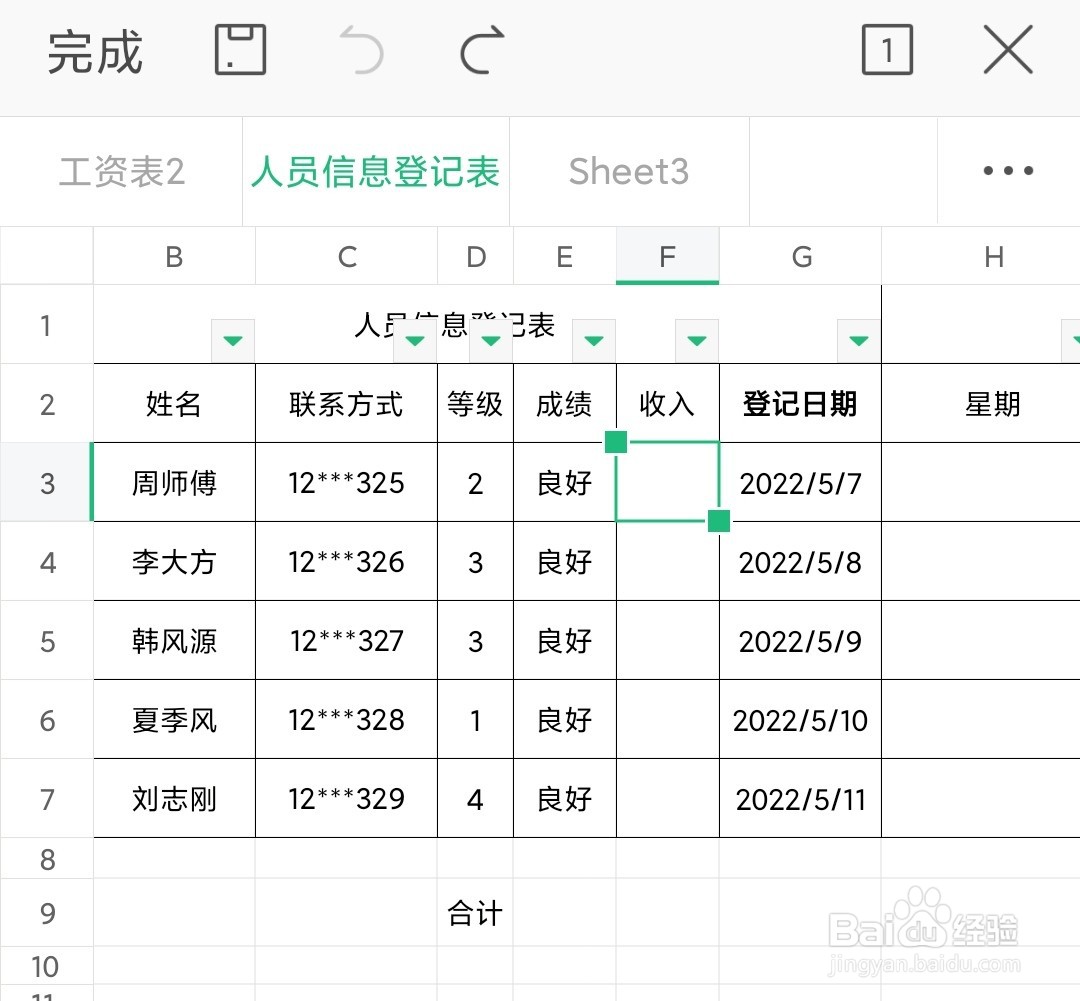Viewport: 1080px width, 1001px height.
Task: Select the 人员信息登记表 sheet tab
Action: point(377,170)
